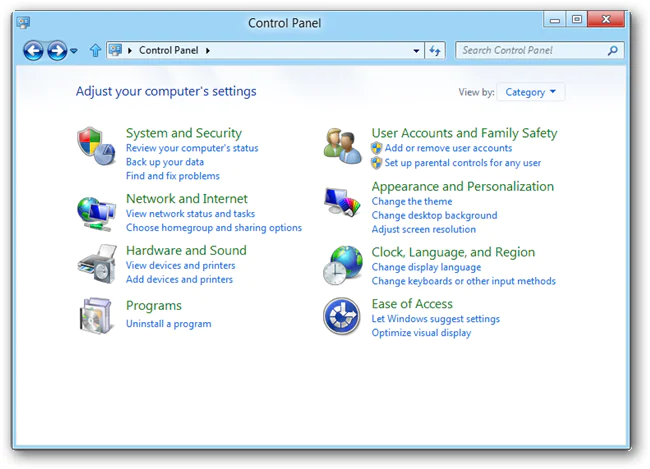Open the Clock, Language, and Region globe icon
The image size is (650, 469).
[x=343, y=265]
